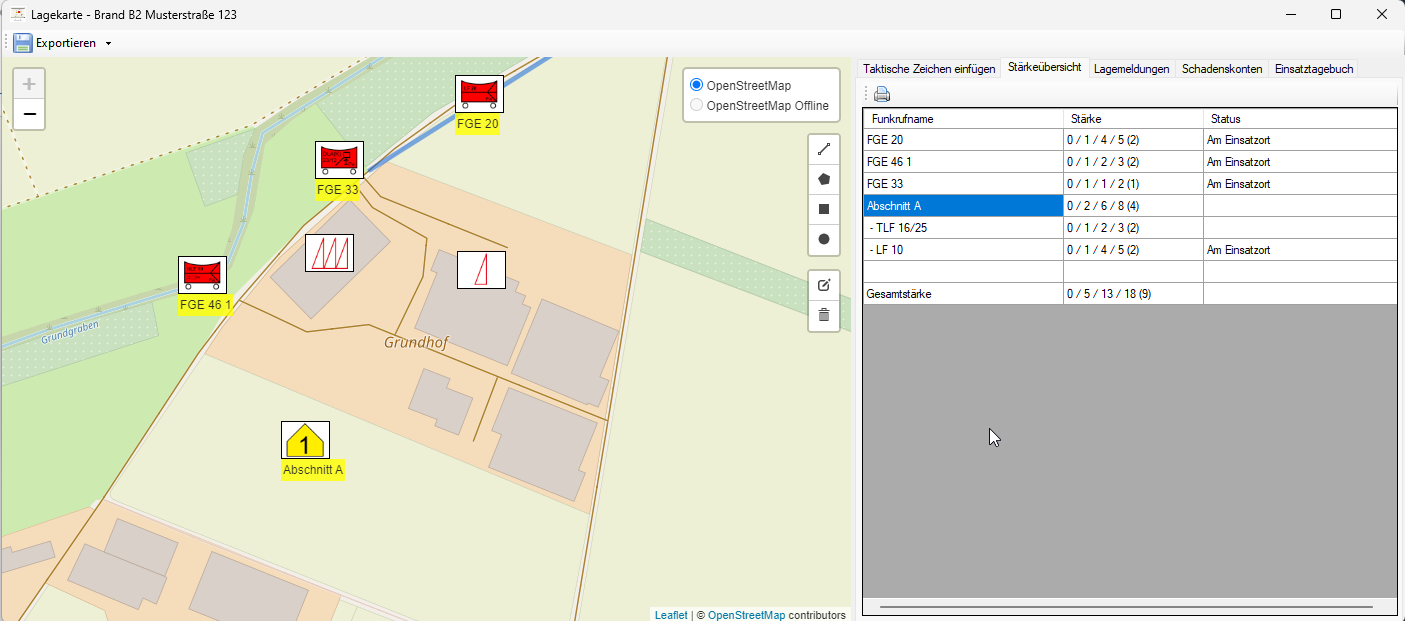Open the Exportieren dropdown arrow
This screenshot has width=1405, height=621.
108,43
